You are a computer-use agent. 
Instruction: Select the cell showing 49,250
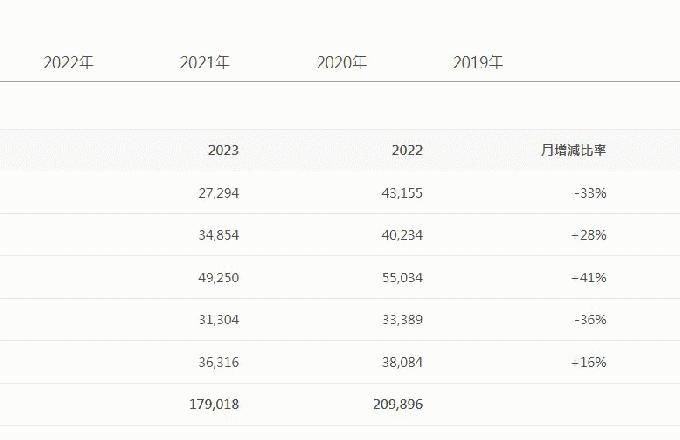[219, 277]
